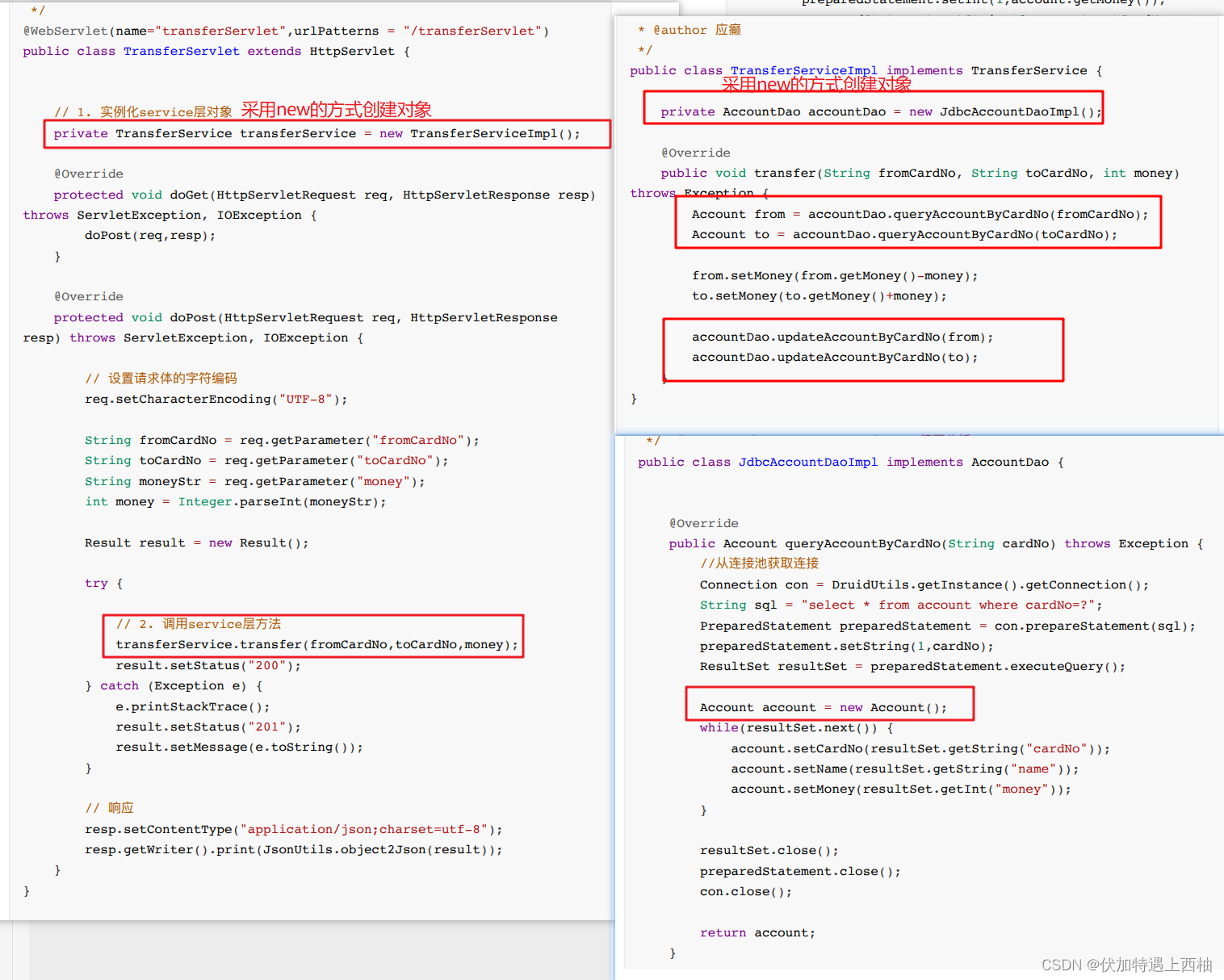This screenshot has height=980, width=1224.
Task: Click 'transferService.transfer(fromCardNo,toCardNo,money)' call
Action: tap(317, 644)
